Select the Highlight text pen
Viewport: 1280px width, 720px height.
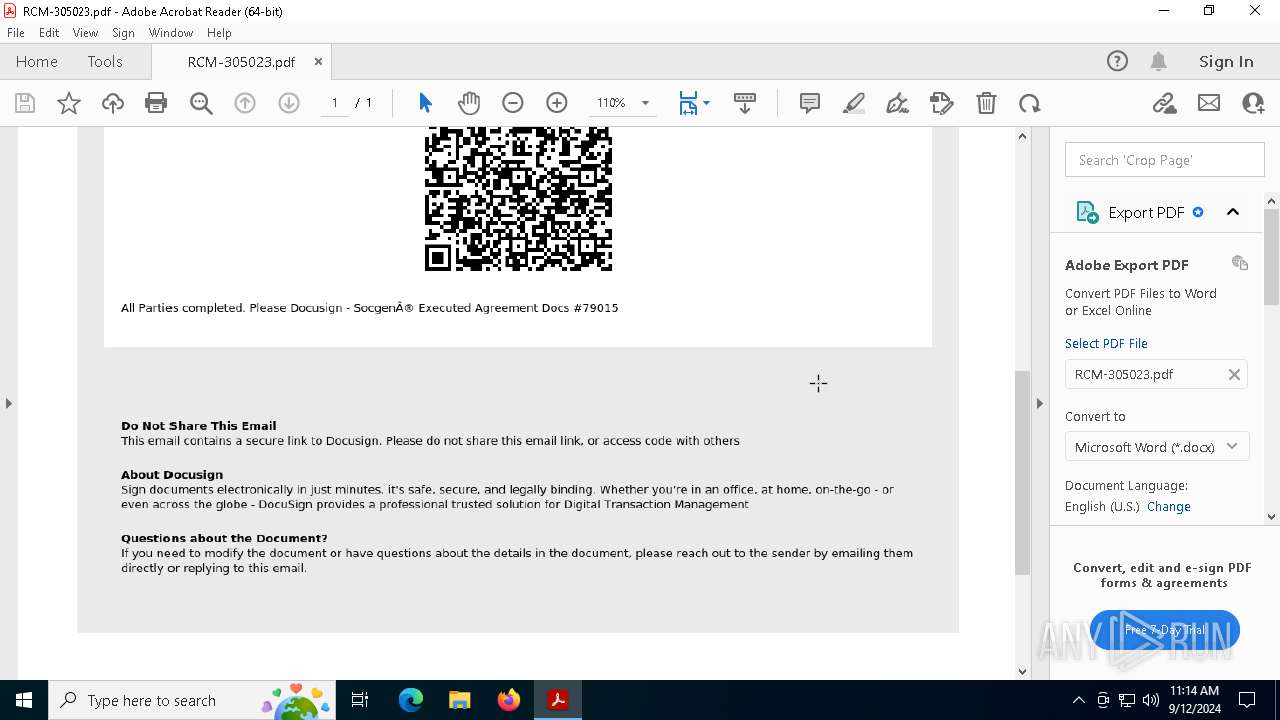coord(854,103)
